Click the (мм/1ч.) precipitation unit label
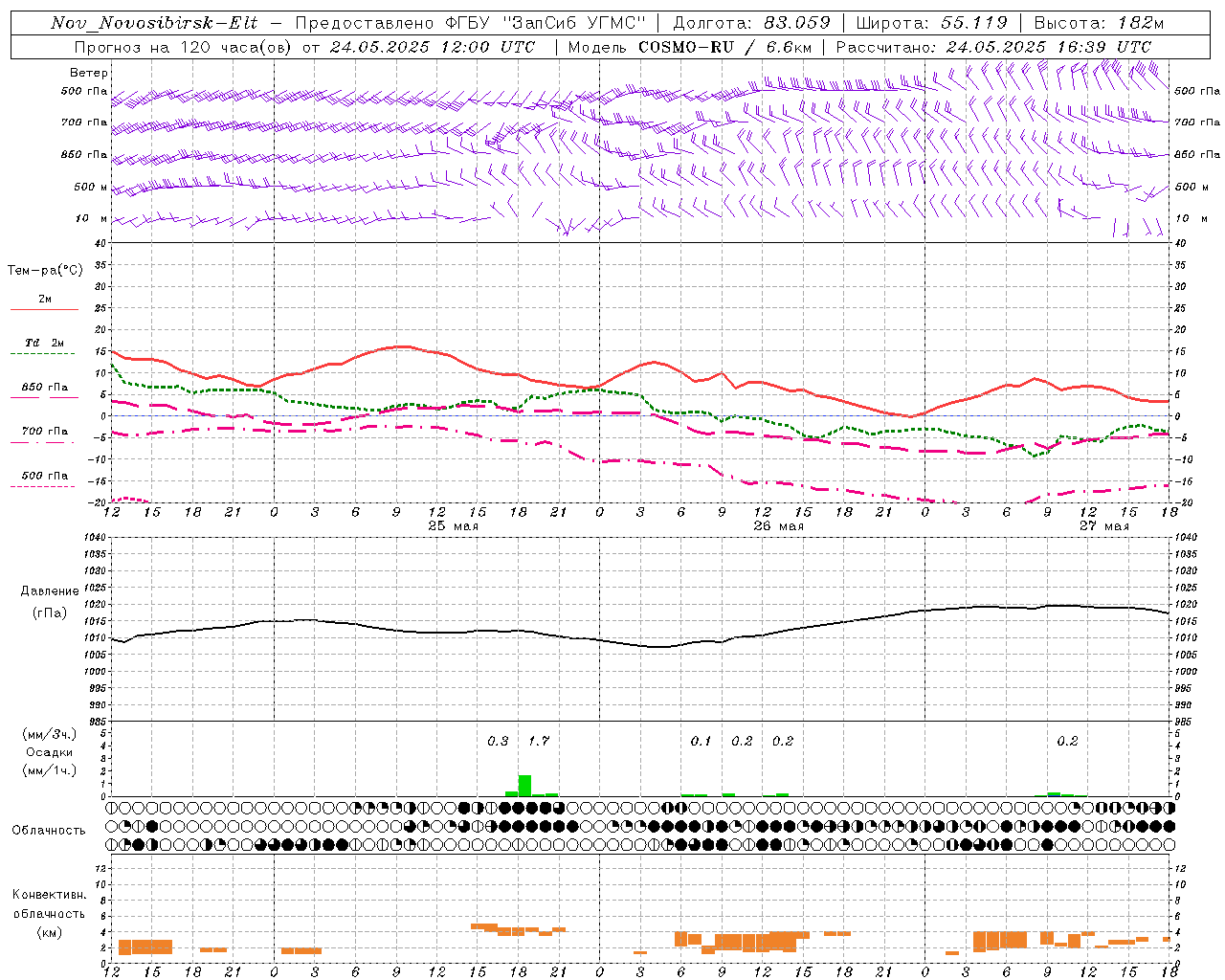 pyautogui.click(x=50, y=770)
